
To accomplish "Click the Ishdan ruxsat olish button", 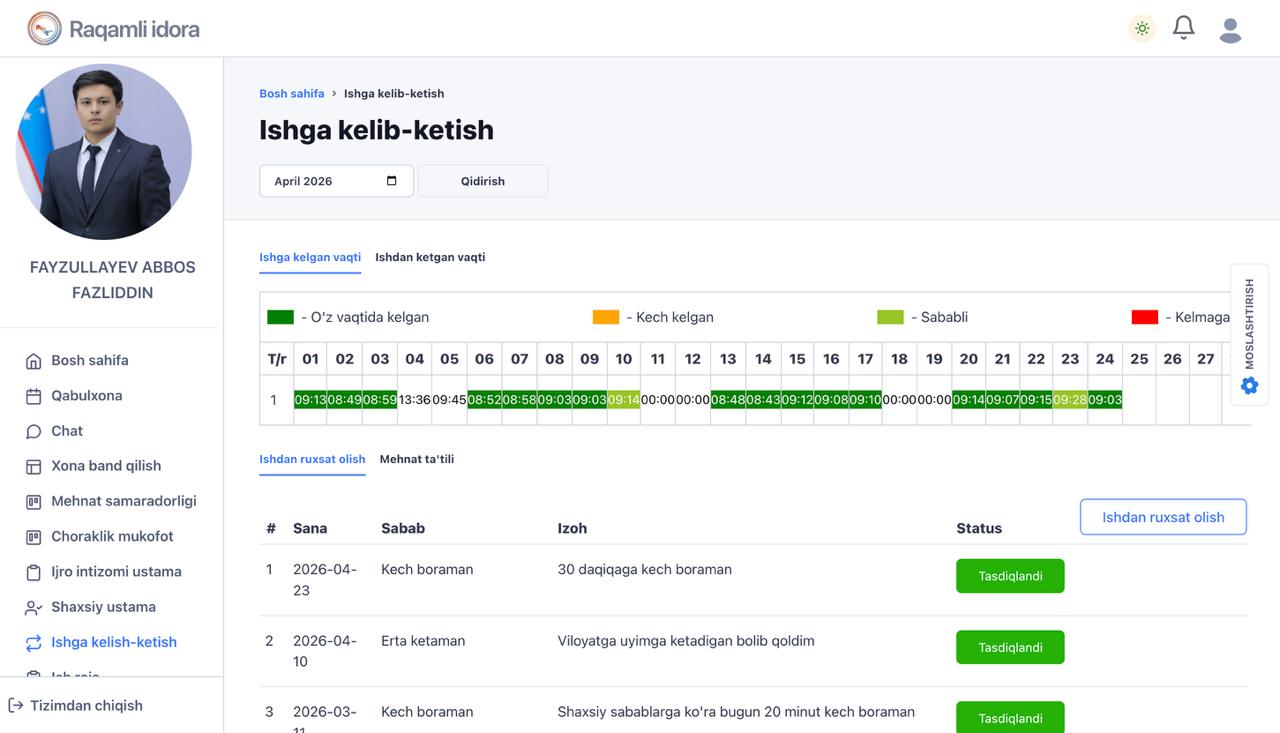I will (1163, 517).
